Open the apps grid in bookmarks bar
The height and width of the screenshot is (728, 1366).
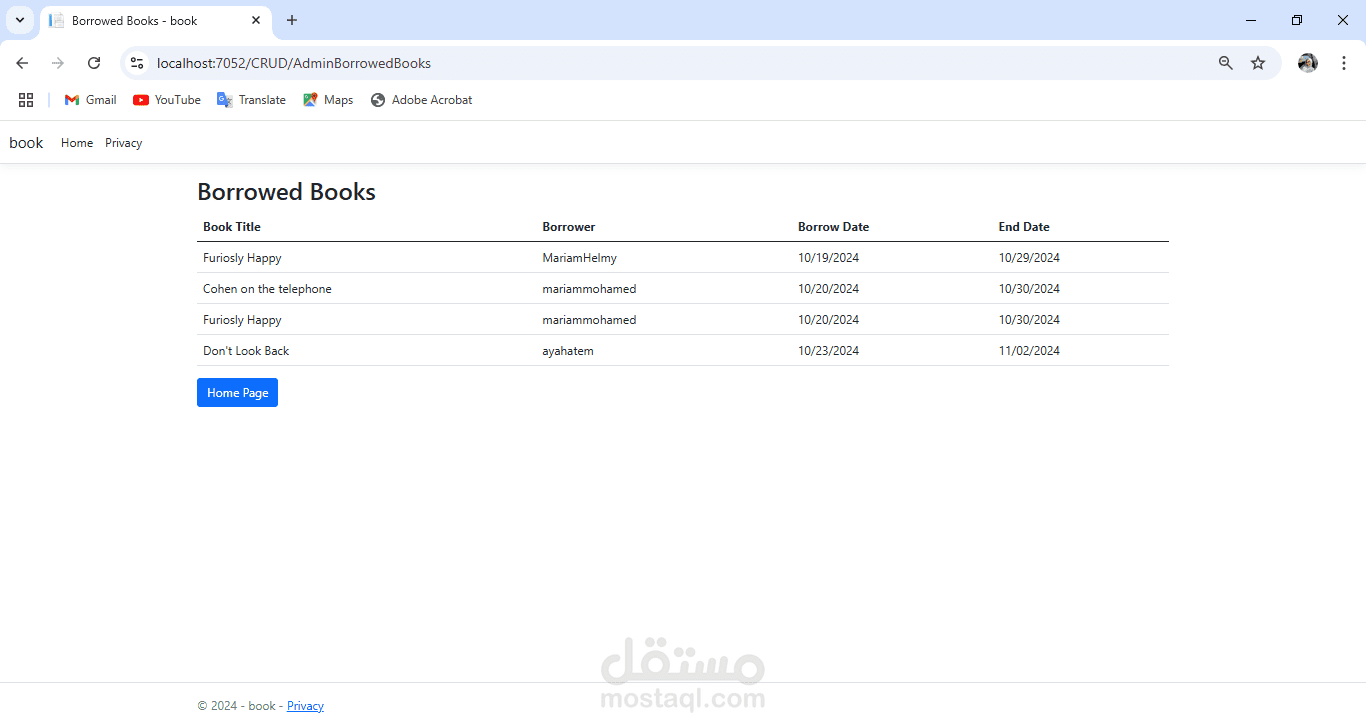26,100
